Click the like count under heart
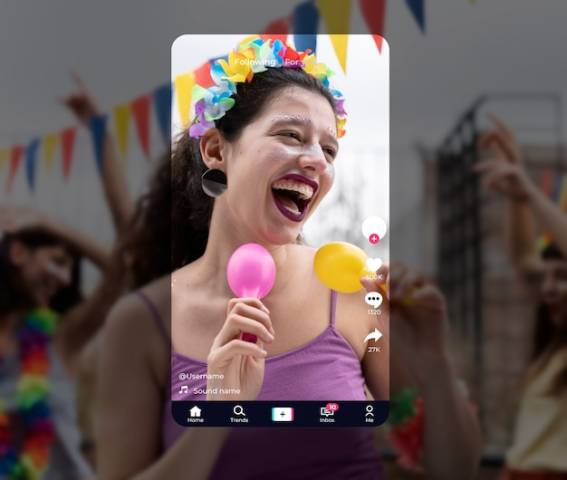Screen dimensions: 567x480 (x=374, y=277)
